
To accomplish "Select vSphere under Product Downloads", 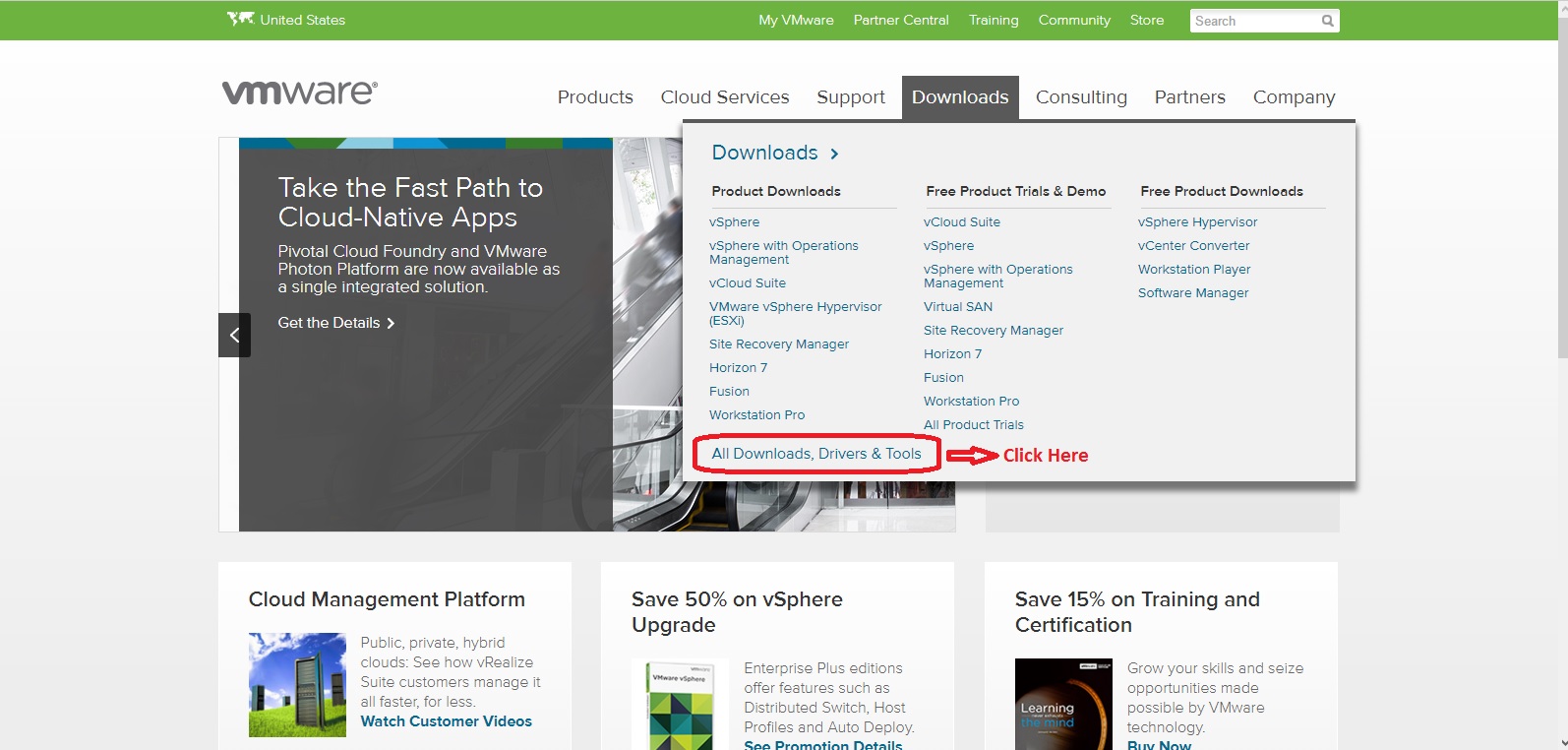I will [x=735, y=222].
